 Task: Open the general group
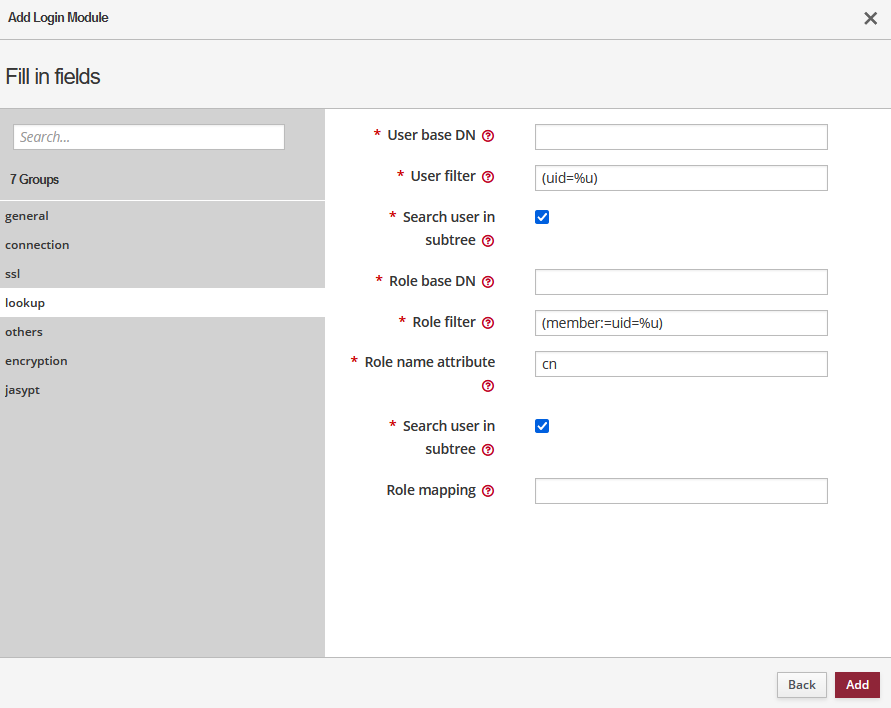click(x=27, y=215)
